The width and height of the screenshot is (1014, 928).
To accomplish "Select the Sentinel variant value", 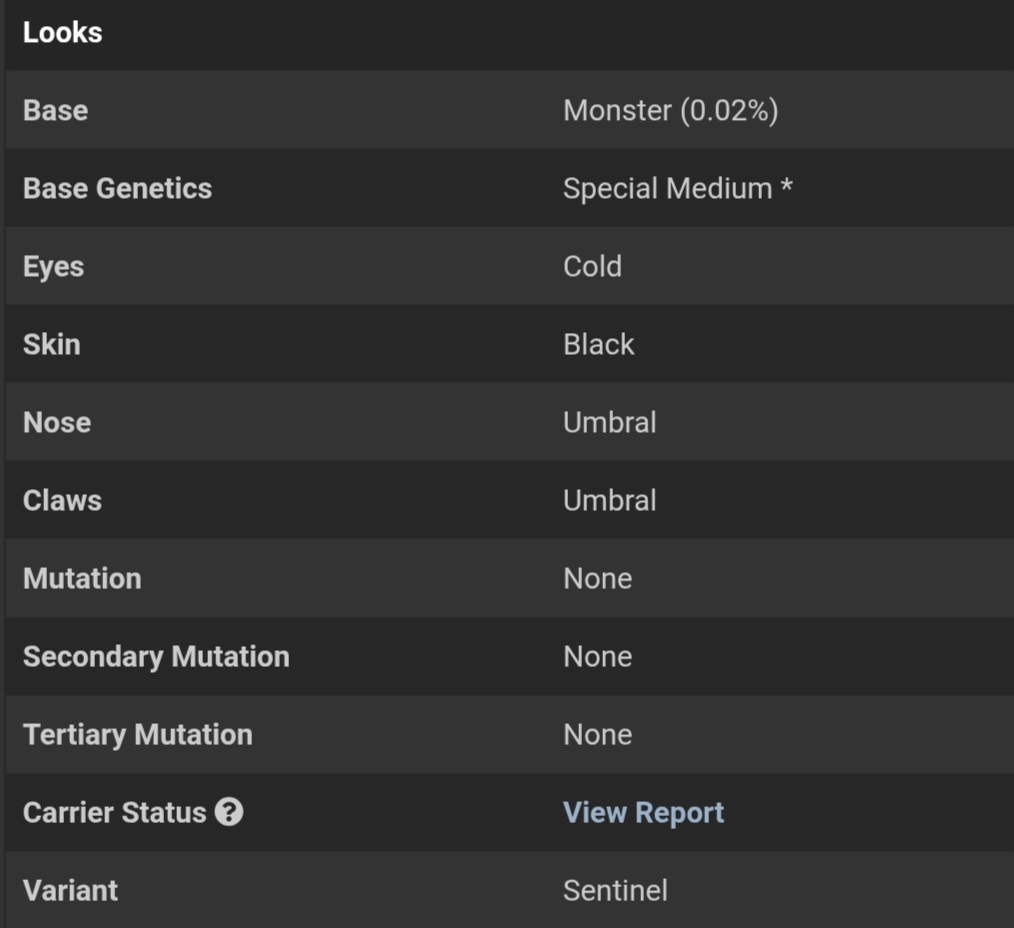I will 616,890.
